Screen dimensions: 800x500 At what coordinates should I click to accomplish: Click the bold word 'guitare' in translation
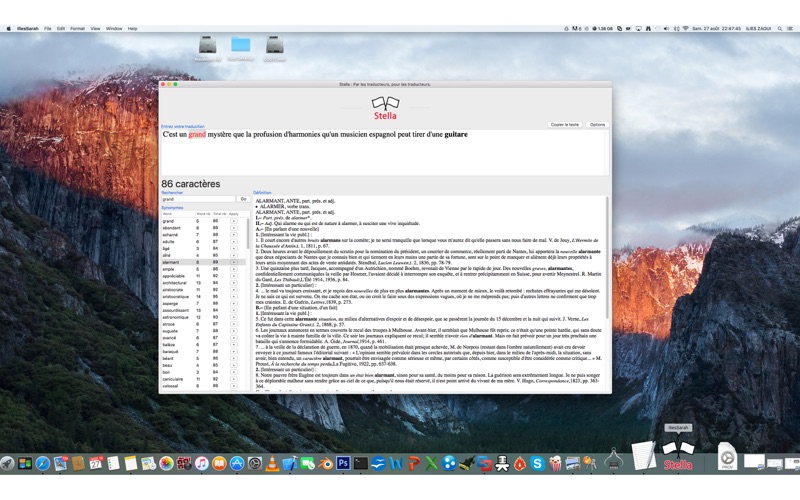point(456,135)
